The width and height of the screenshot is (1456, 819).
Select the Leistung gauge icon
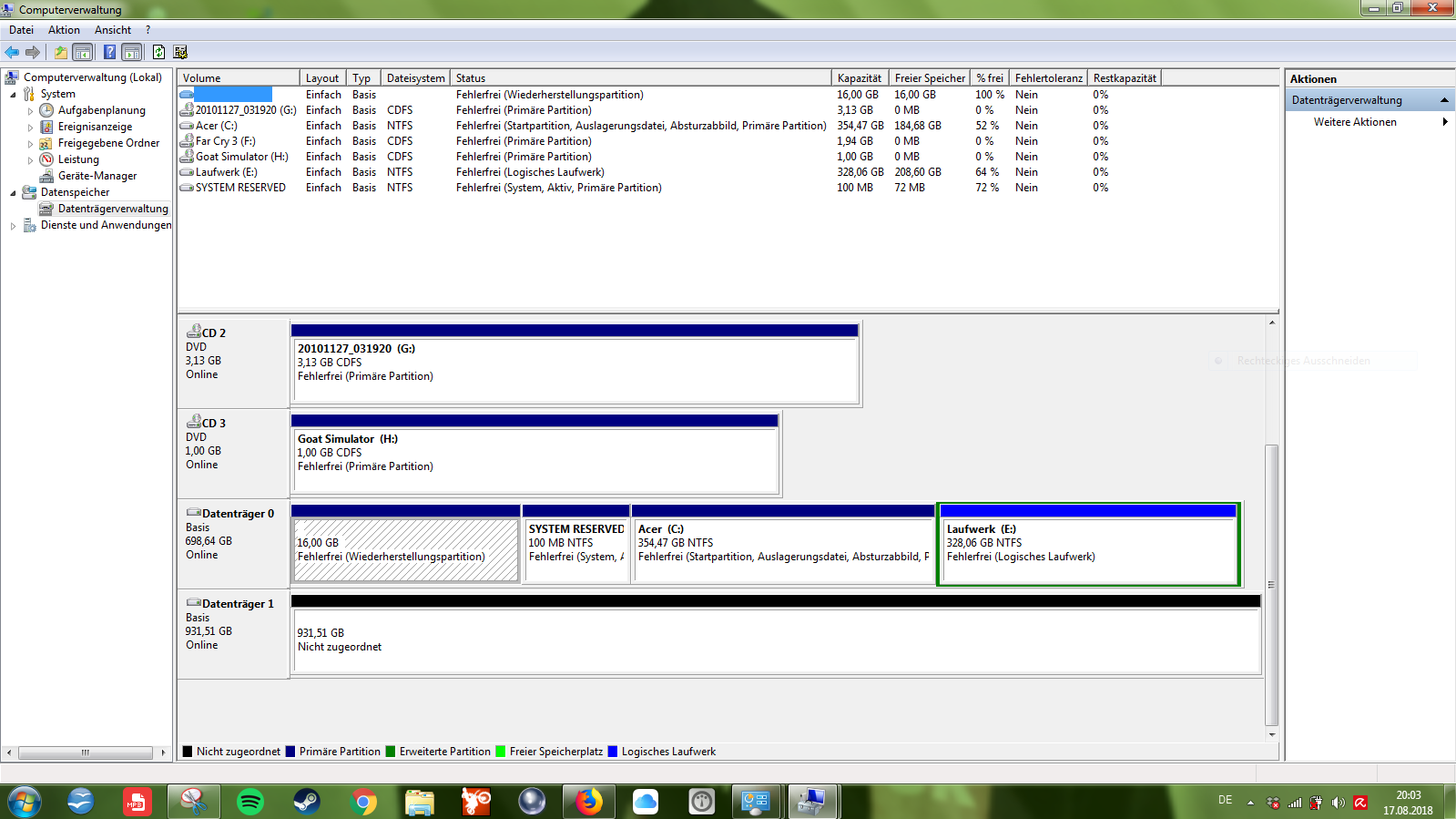(46, 159)
